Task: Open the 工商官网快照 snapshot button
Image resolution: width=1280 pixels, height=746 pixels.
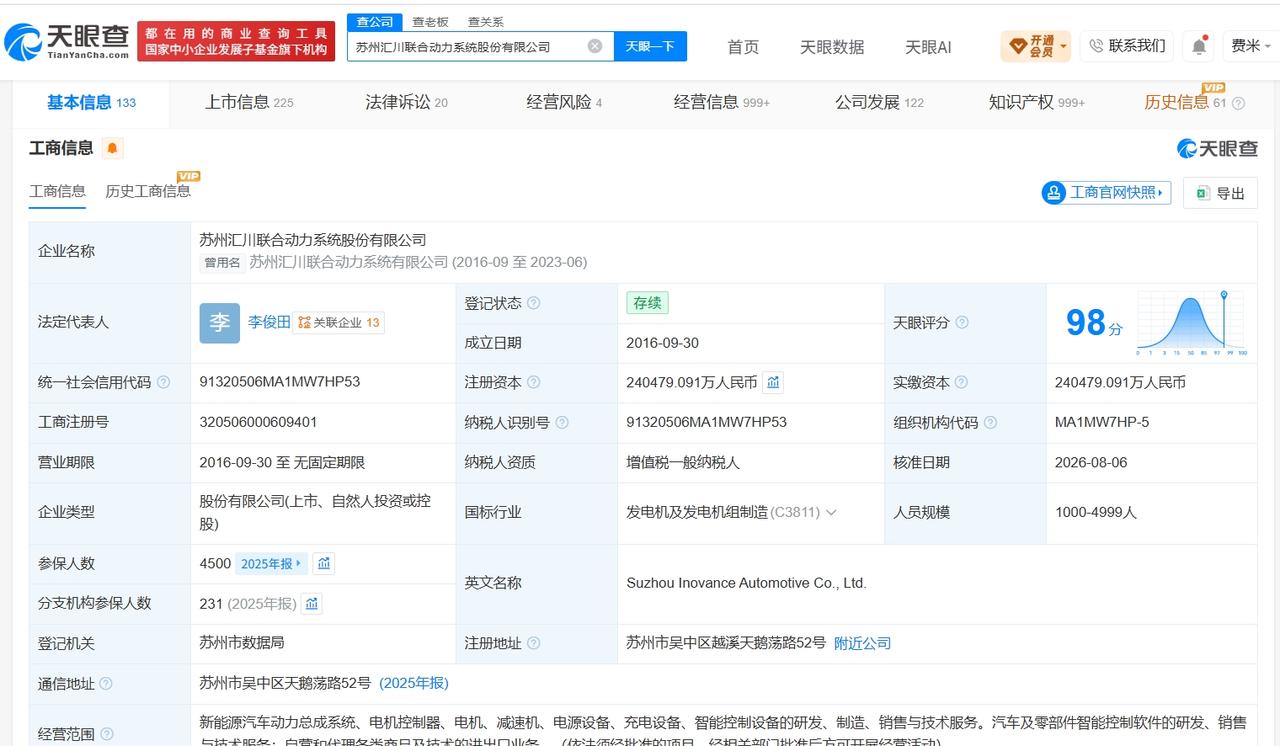Action: coord(1107,192)
